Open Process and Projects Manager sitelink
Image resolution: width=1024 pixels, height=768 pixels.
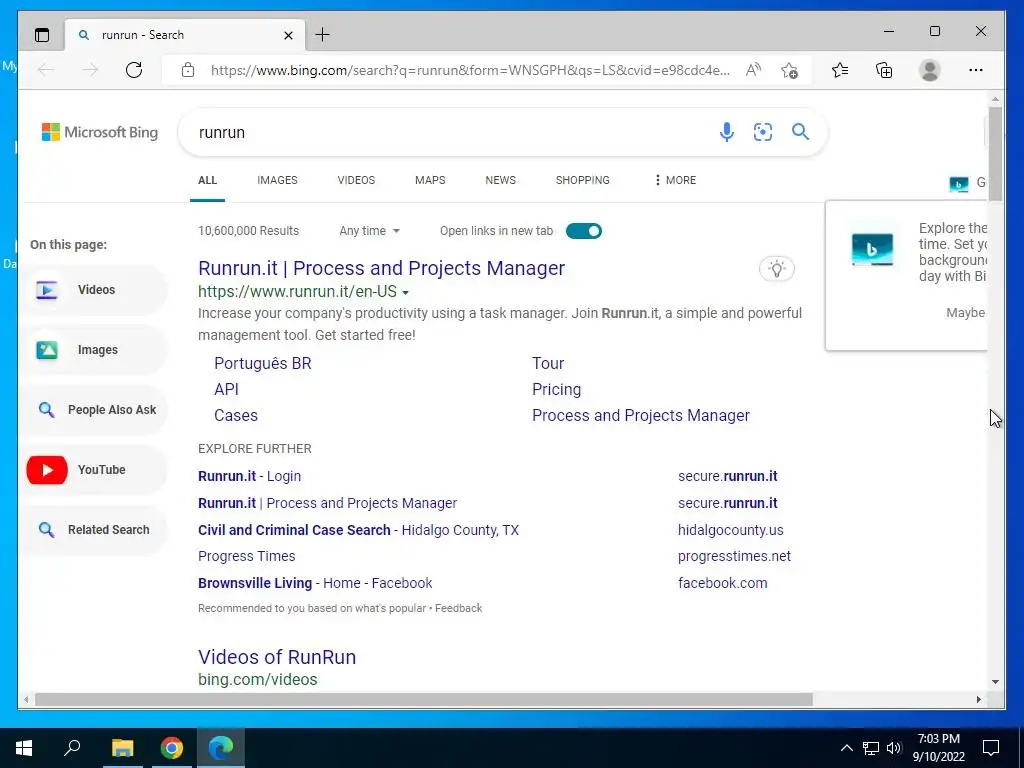(641, 416)
